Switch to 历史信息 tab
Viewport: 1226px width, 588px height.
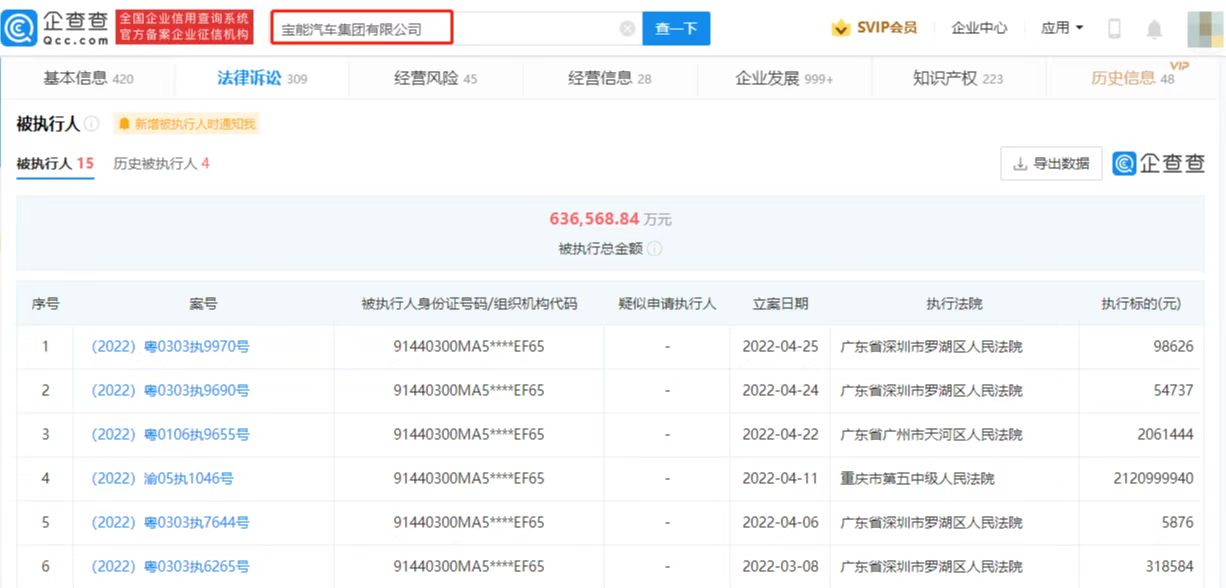pyautogui.click(x=1133, y=78)
